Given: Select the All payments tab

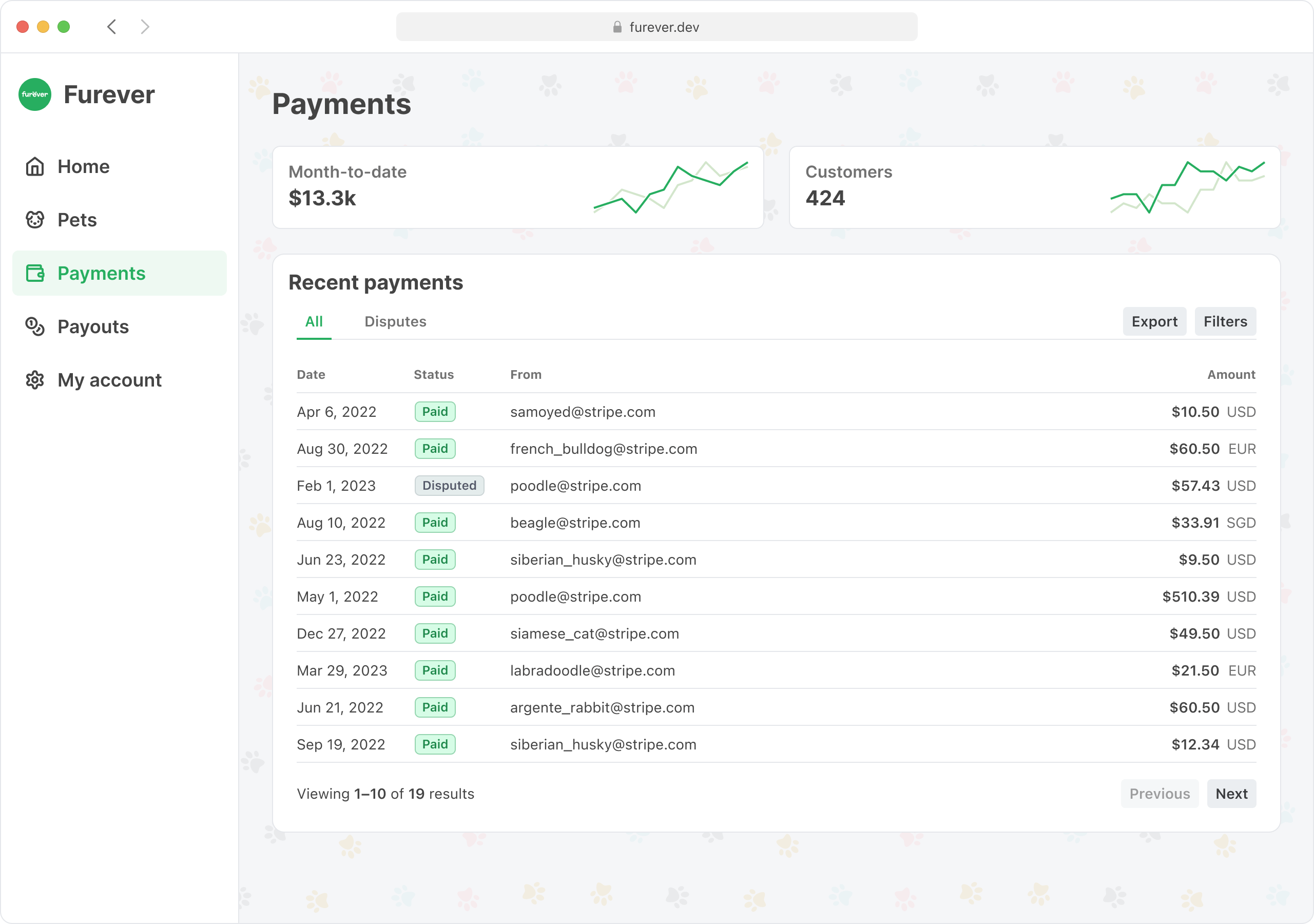Looking at the screenshot, I should [314, 321].
